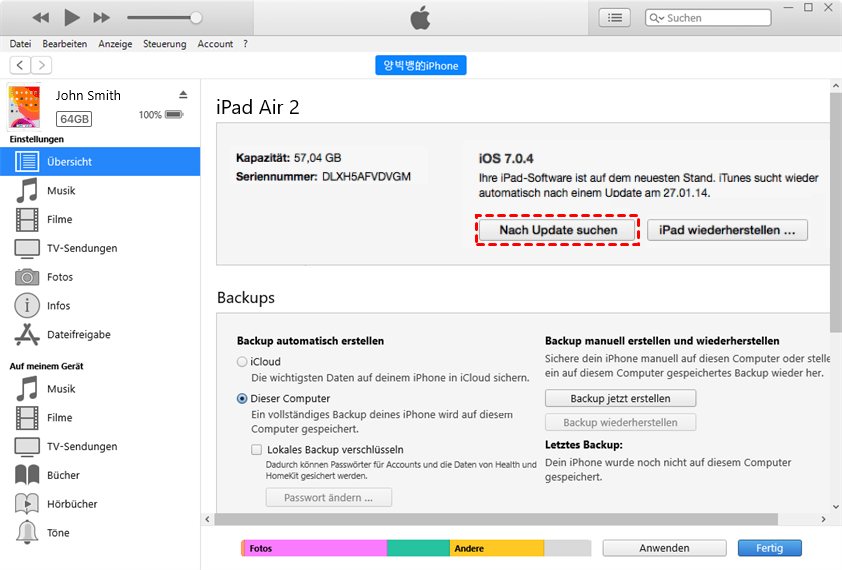Open the Account menu
Viewport: 842px width, 570px height.
[x=215, y=44]
